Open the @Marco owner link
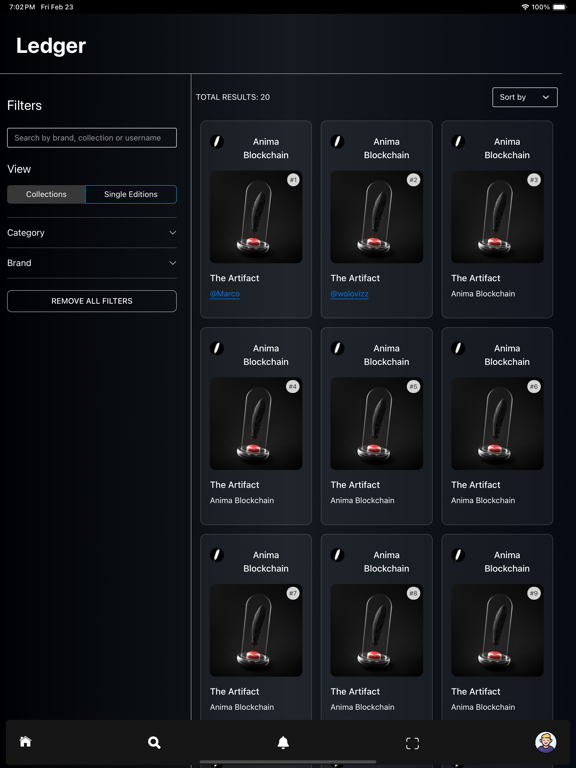This screenshot has height=768, width=576. [x=225, y=294]
